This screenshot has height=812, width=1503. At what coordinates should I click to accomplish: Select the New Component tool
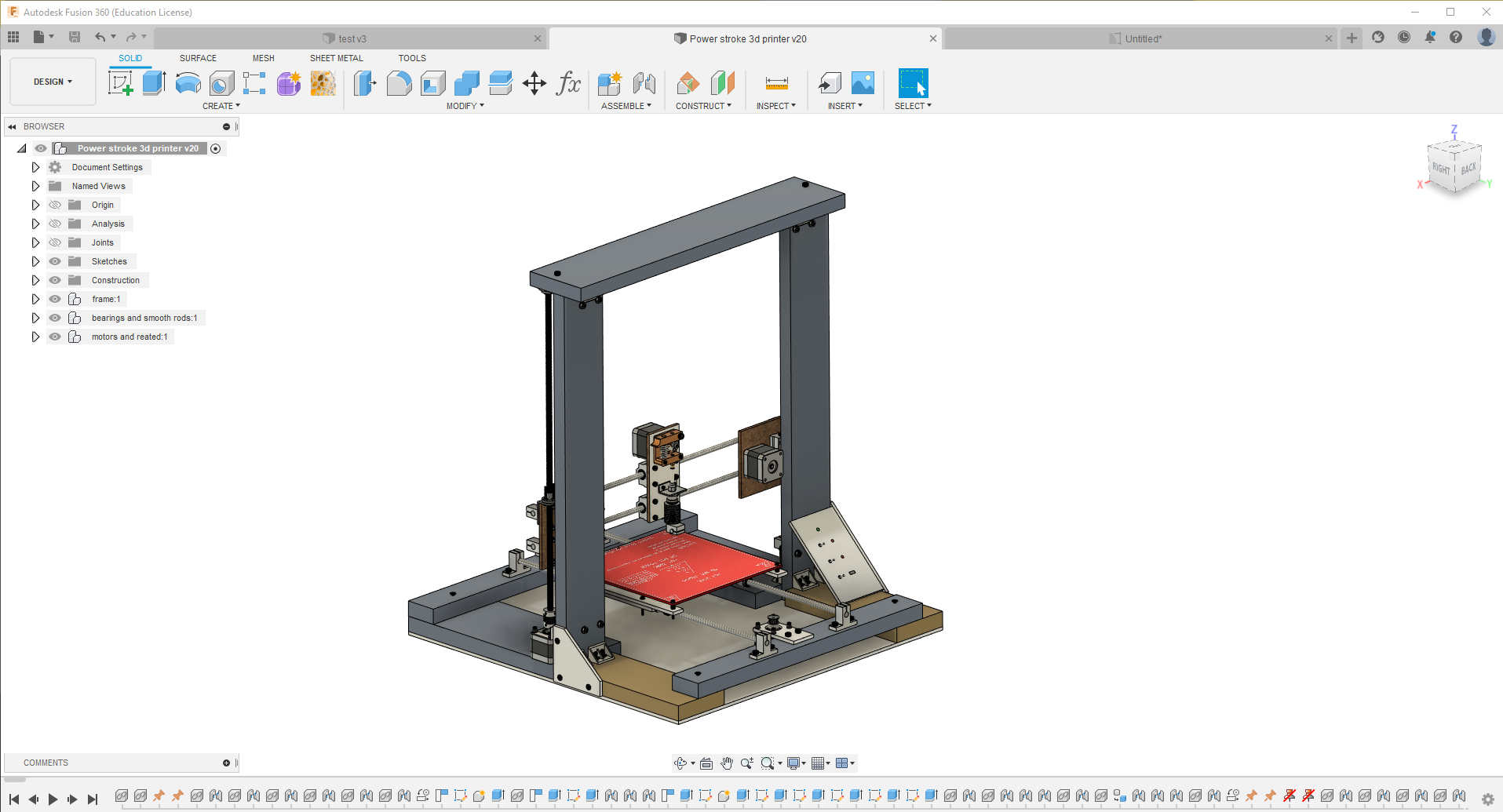[x=610, y=83]
